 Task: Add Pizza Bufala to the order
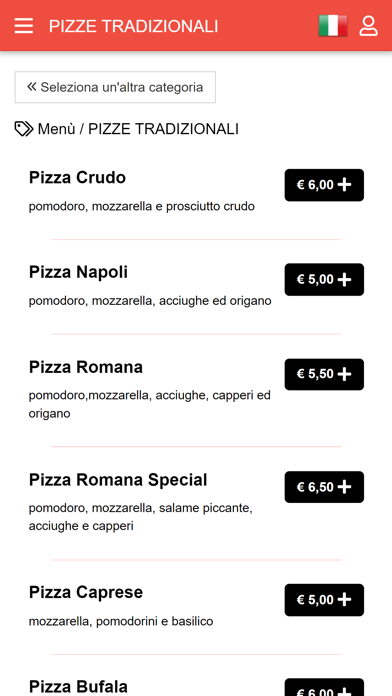tap(324, 688)
